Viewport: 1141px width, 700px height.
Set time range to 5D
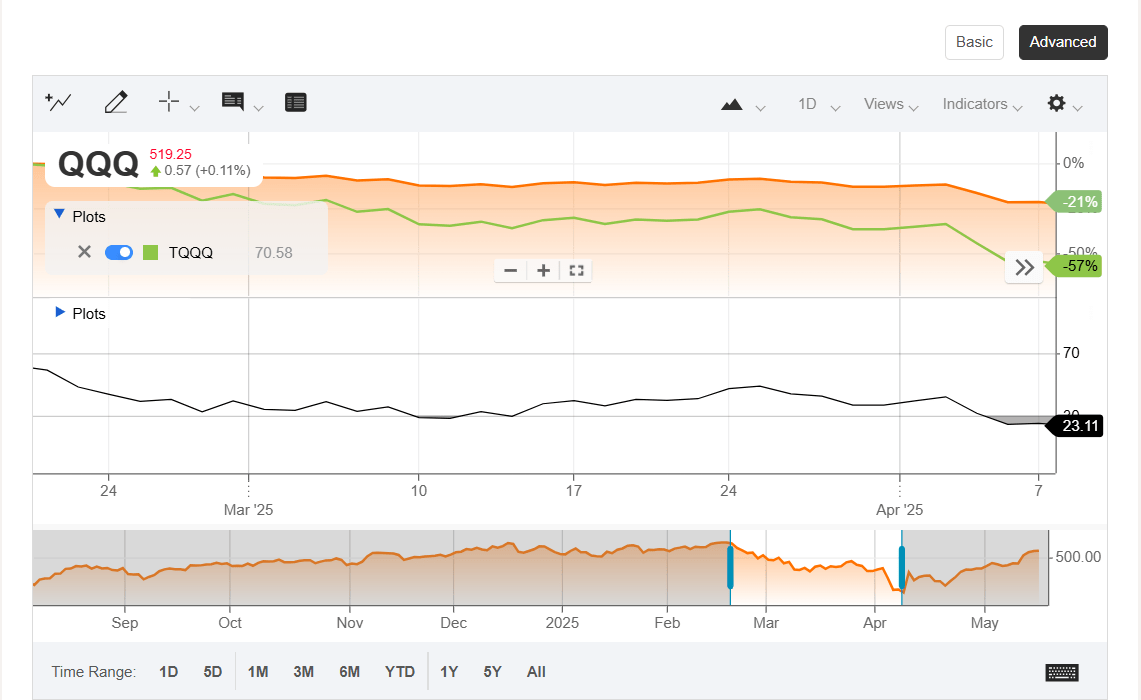tap(212, 672)
